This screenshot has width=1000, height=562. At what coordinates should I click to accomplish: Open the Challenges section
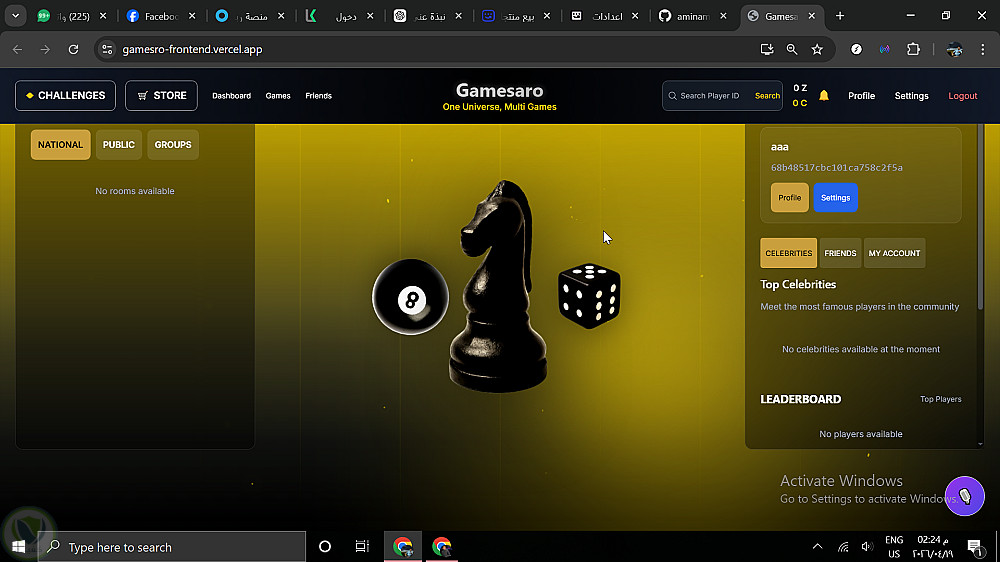65,96
